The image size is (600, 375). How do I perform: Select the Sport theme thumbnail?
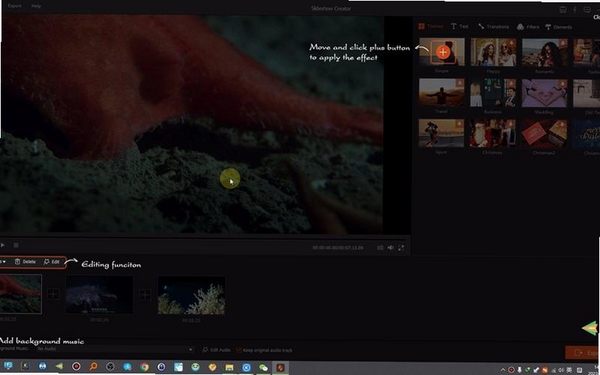441,133
